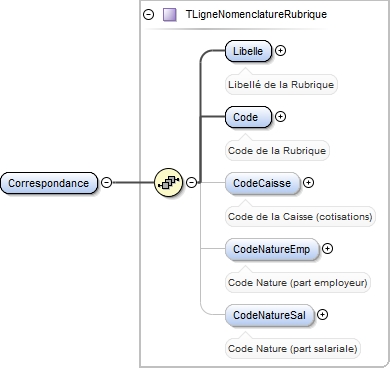
Task: Select the CodeNatureSal optional element
Action: (x=270, y=315)
